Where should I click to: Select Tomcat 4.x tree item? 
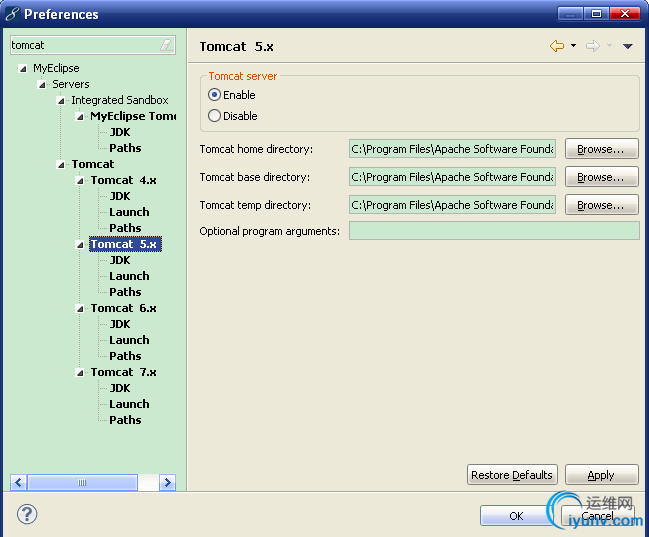[124, 180]
